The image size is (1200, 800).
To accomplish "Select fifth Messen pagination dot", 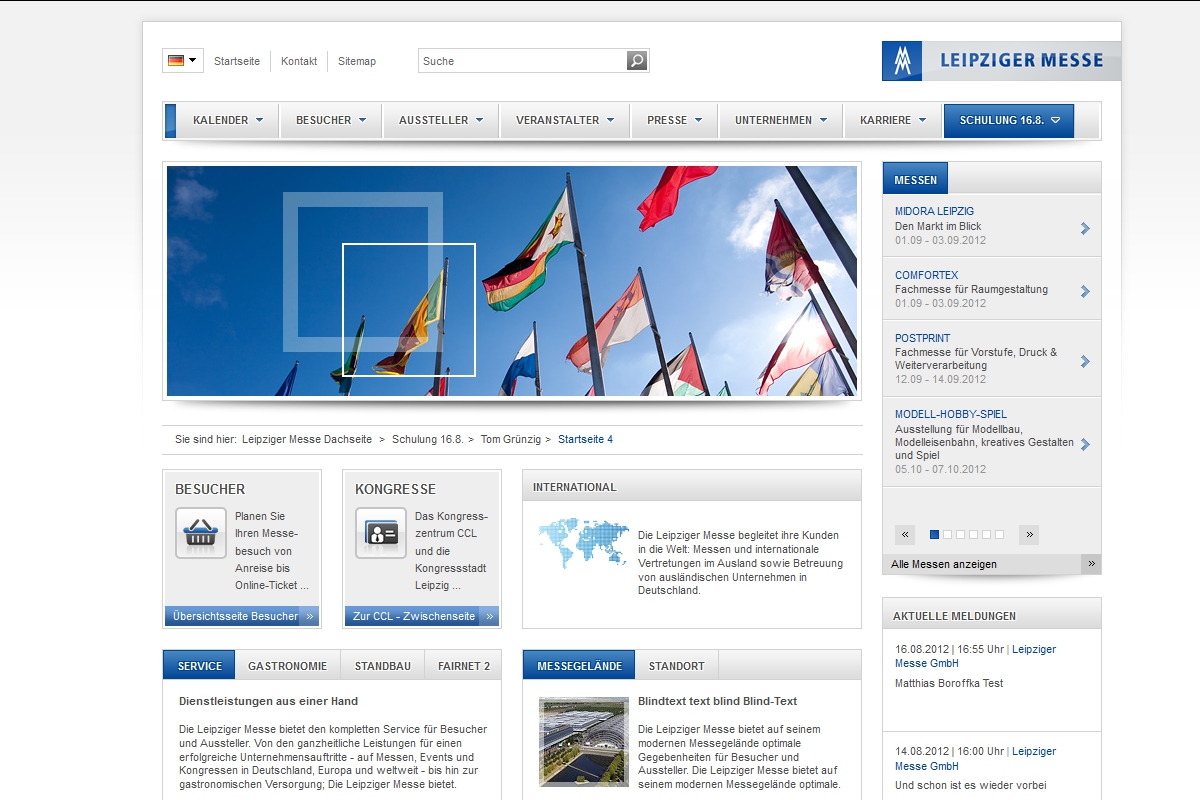I will (x=986, y=535).
